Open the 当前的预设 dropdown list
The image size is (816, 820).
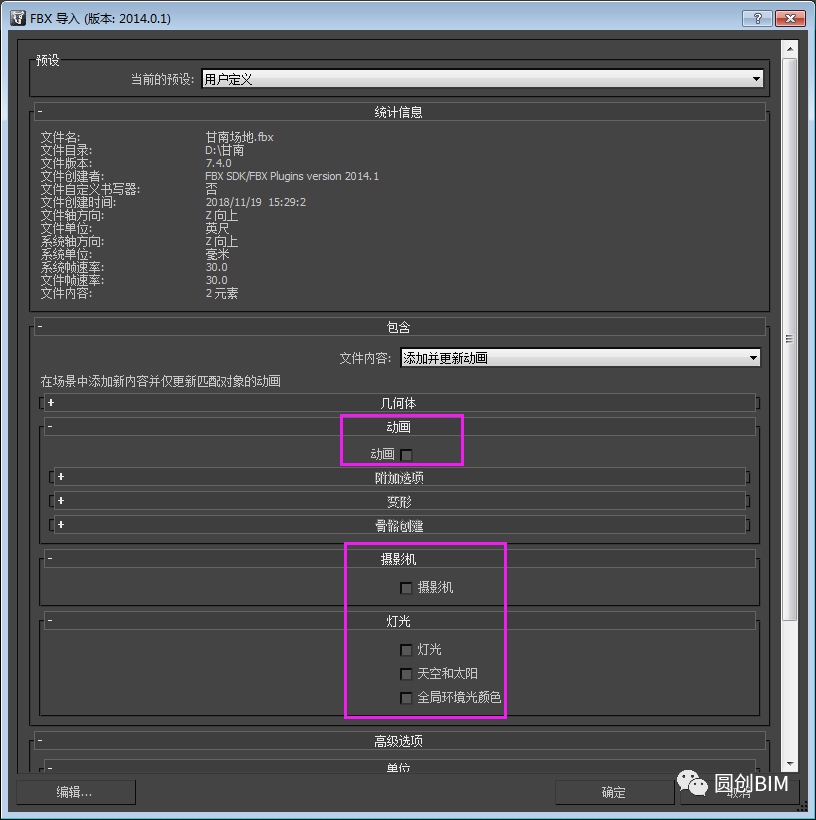pyautogui.click(x=757, y=78)
